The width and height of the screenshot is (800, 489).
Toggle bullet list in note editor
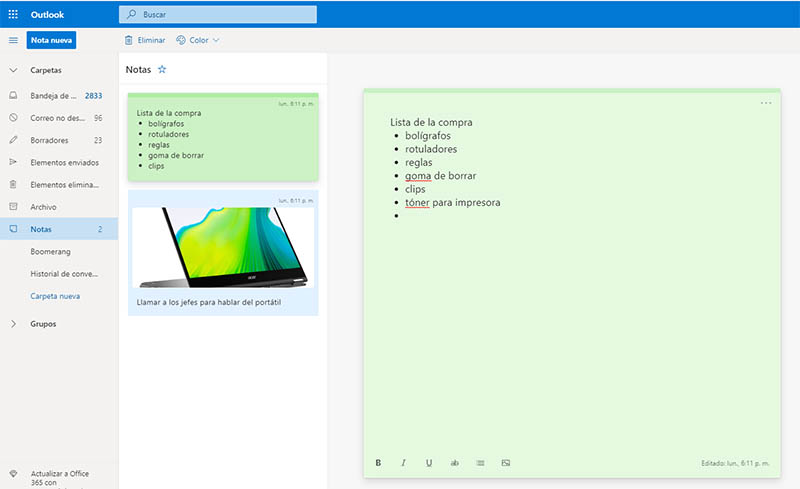[480, 463]
